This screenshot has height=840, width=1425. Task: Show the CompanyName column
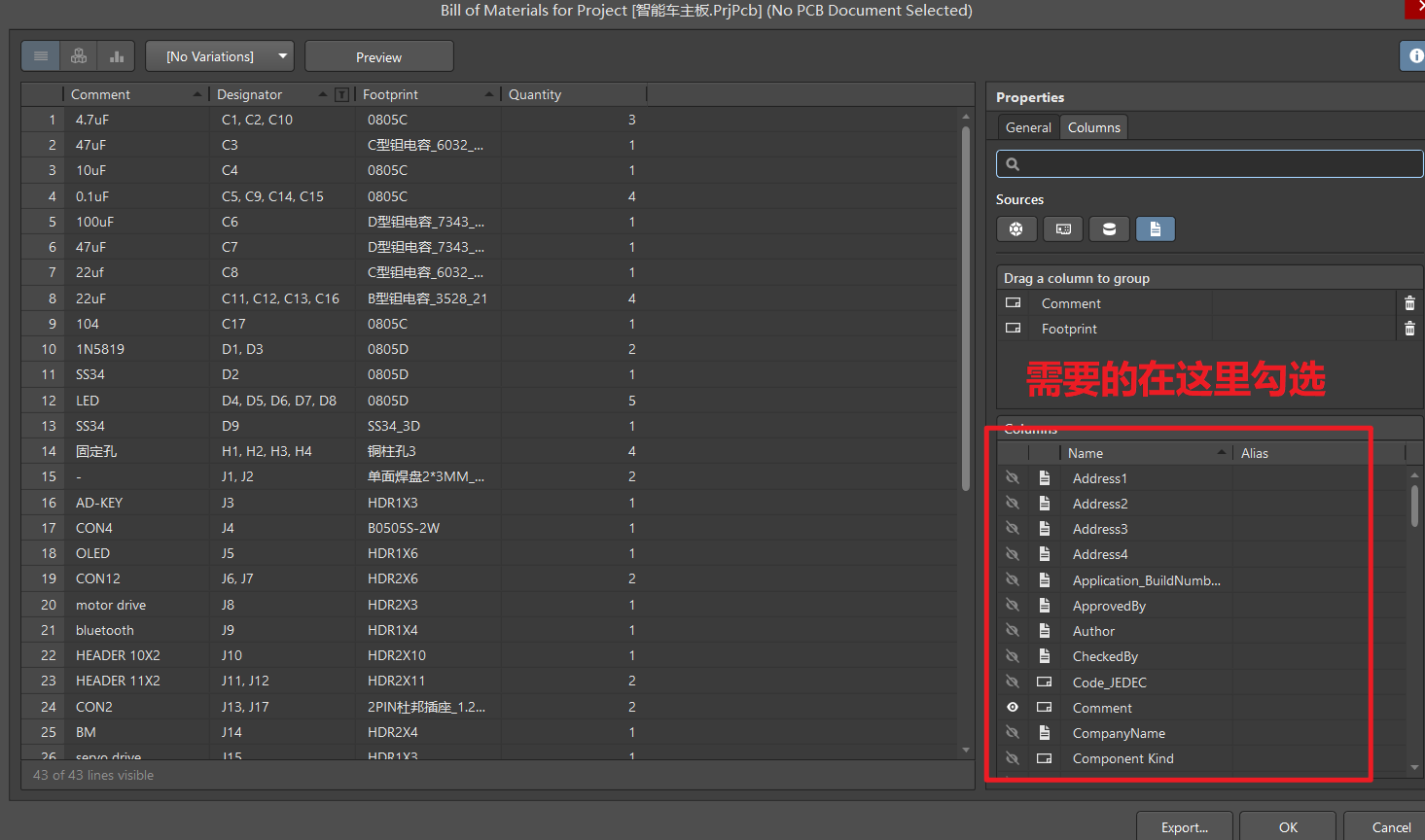tap(1013, 733)
